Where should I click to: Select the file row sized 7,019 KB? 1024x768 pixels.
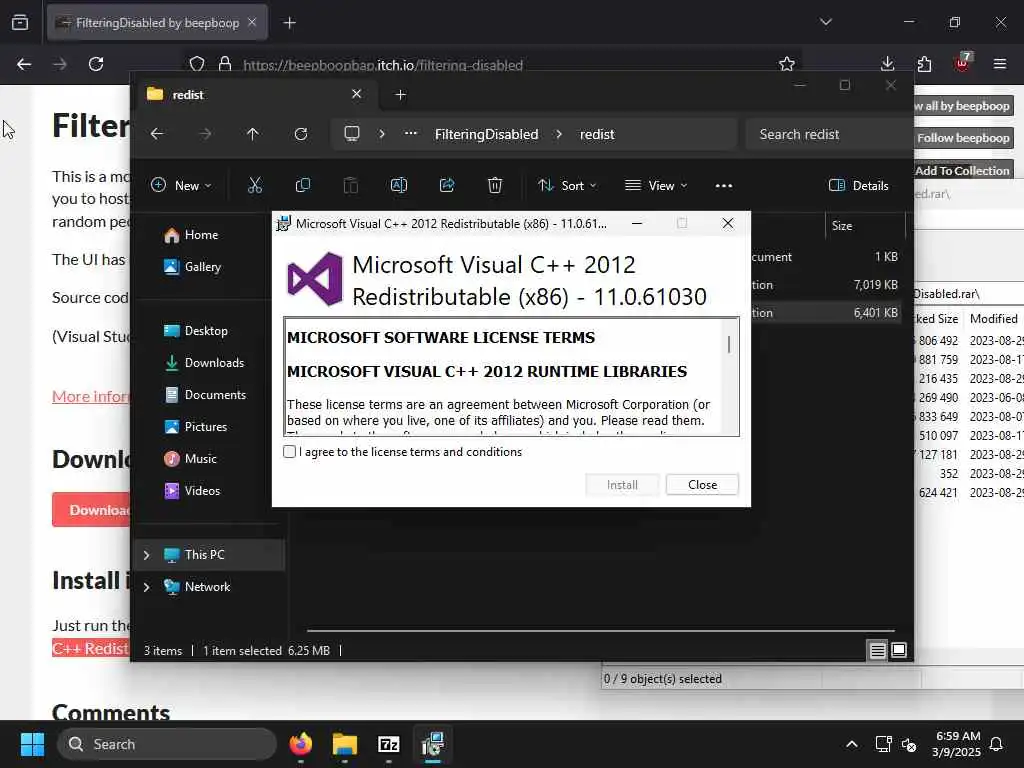point(828,285)
